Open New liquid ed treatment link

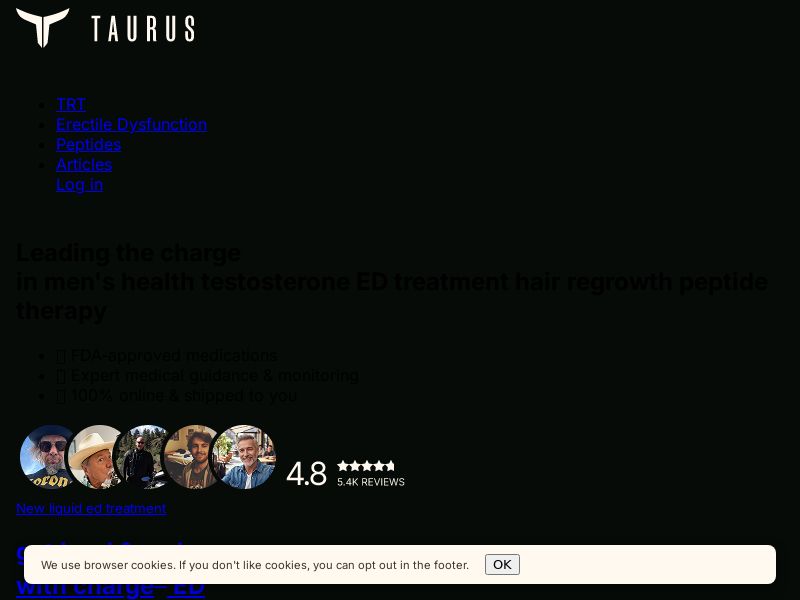click(91, 508)
